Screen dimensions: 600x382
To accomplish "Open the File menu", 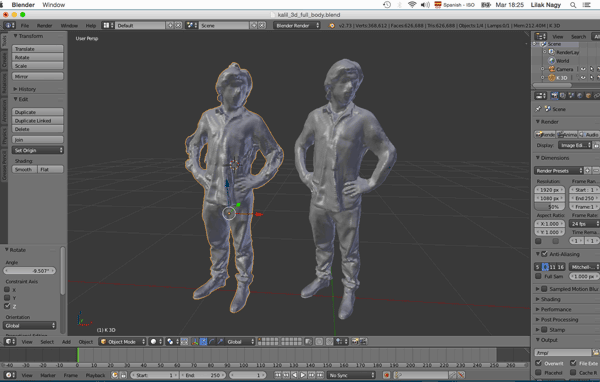I will pos(25,25).
